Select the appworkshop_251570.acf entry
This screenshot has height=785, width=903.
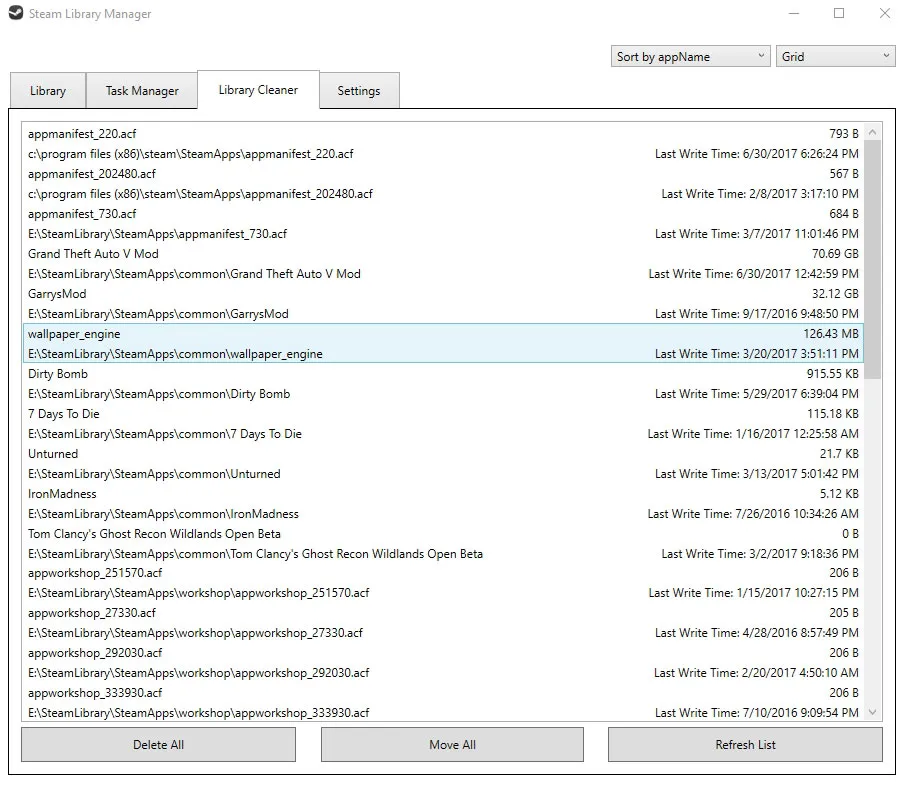[94, 573]
